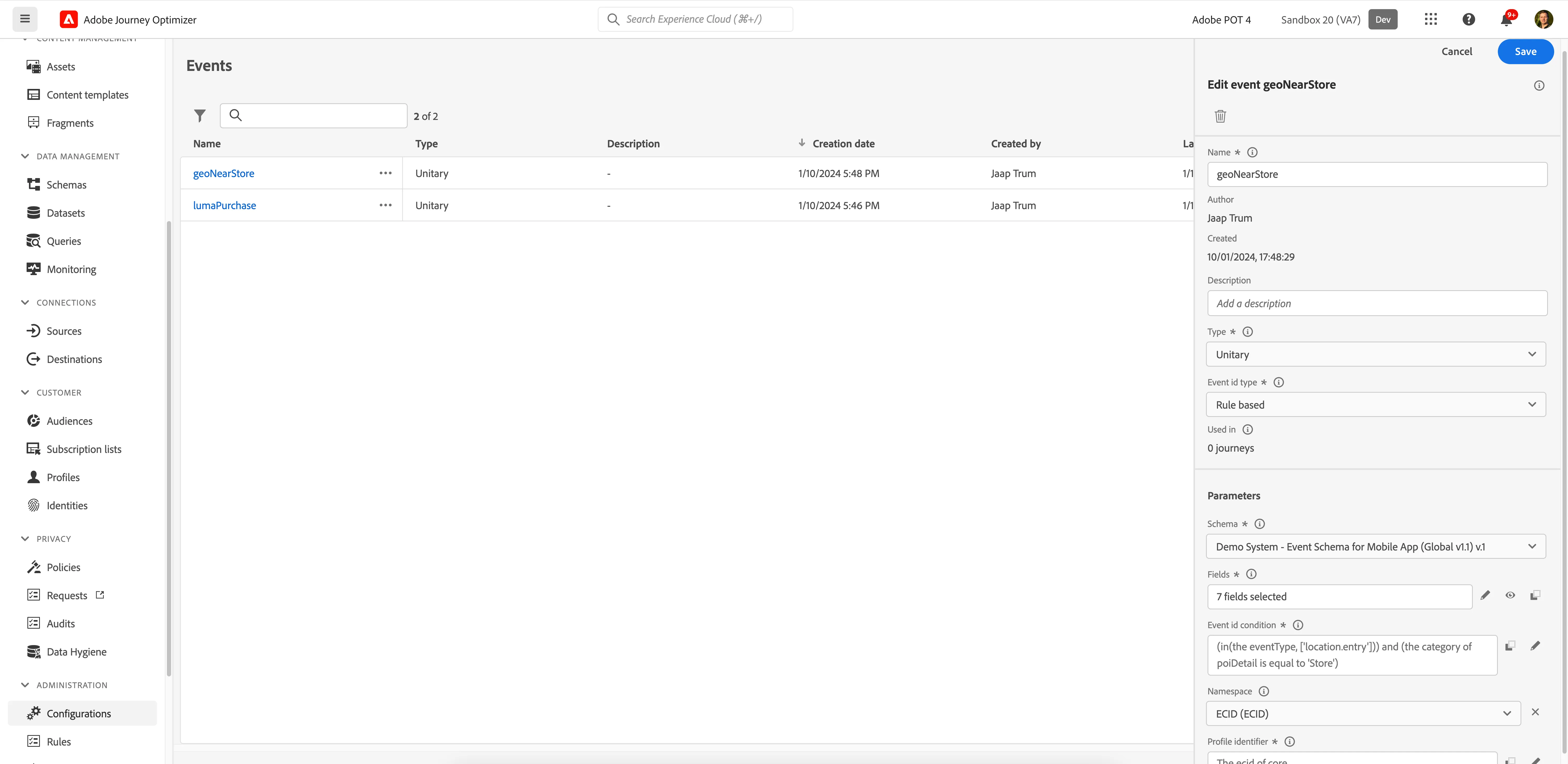1568x764 pixels.
Task: Delete event with trash icon
Action: (1220, 116)
